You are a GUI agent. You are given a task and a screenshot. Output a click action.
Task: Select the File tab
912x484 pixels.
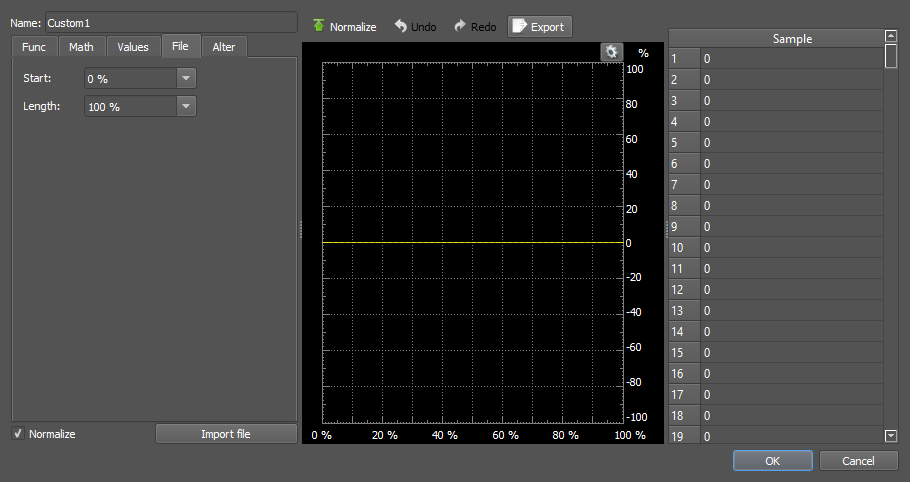click(180, 46)
